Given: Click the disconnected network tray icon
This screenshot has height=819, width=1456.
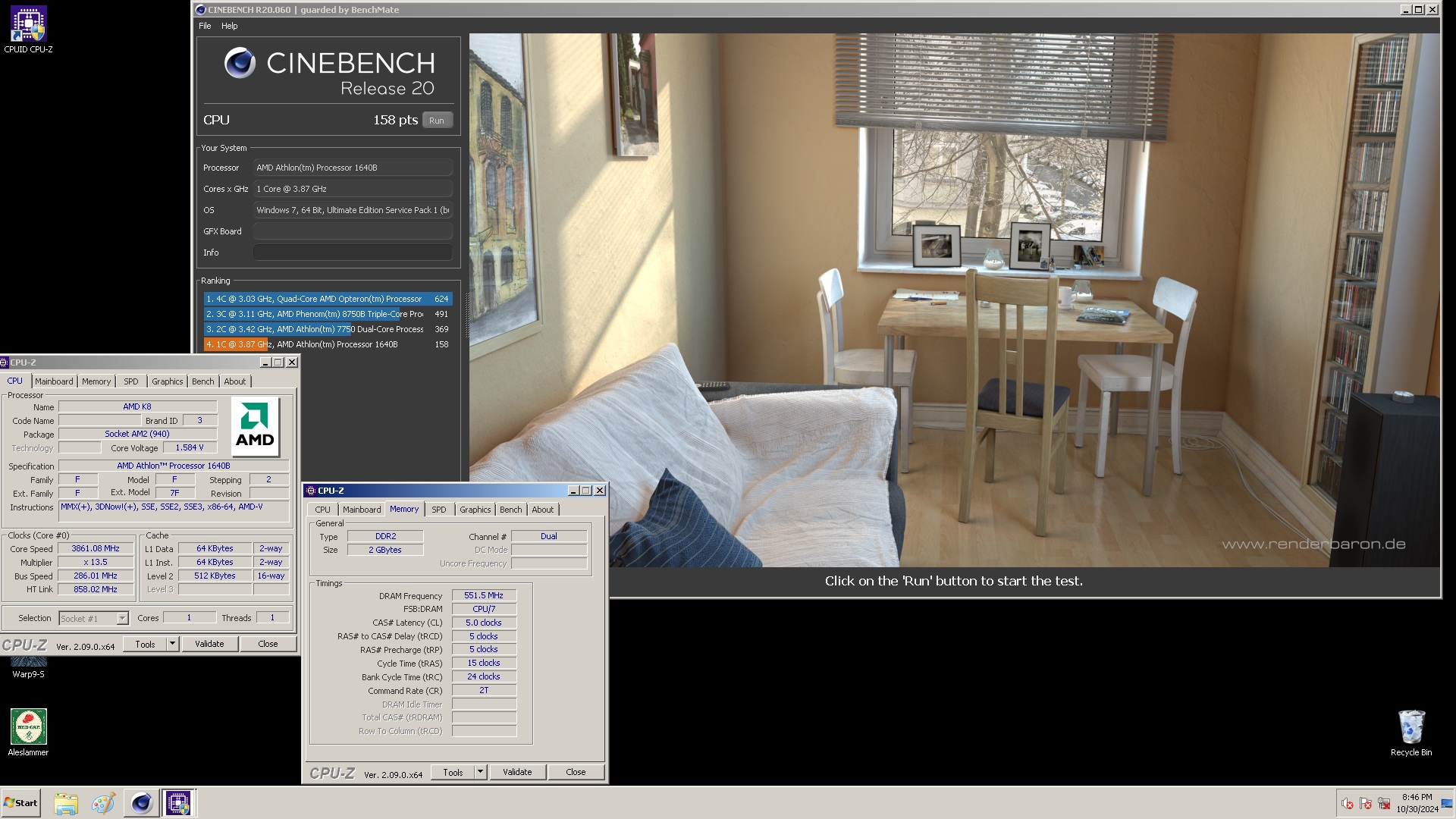Looking at the screenshot, I should [1384, 804].
